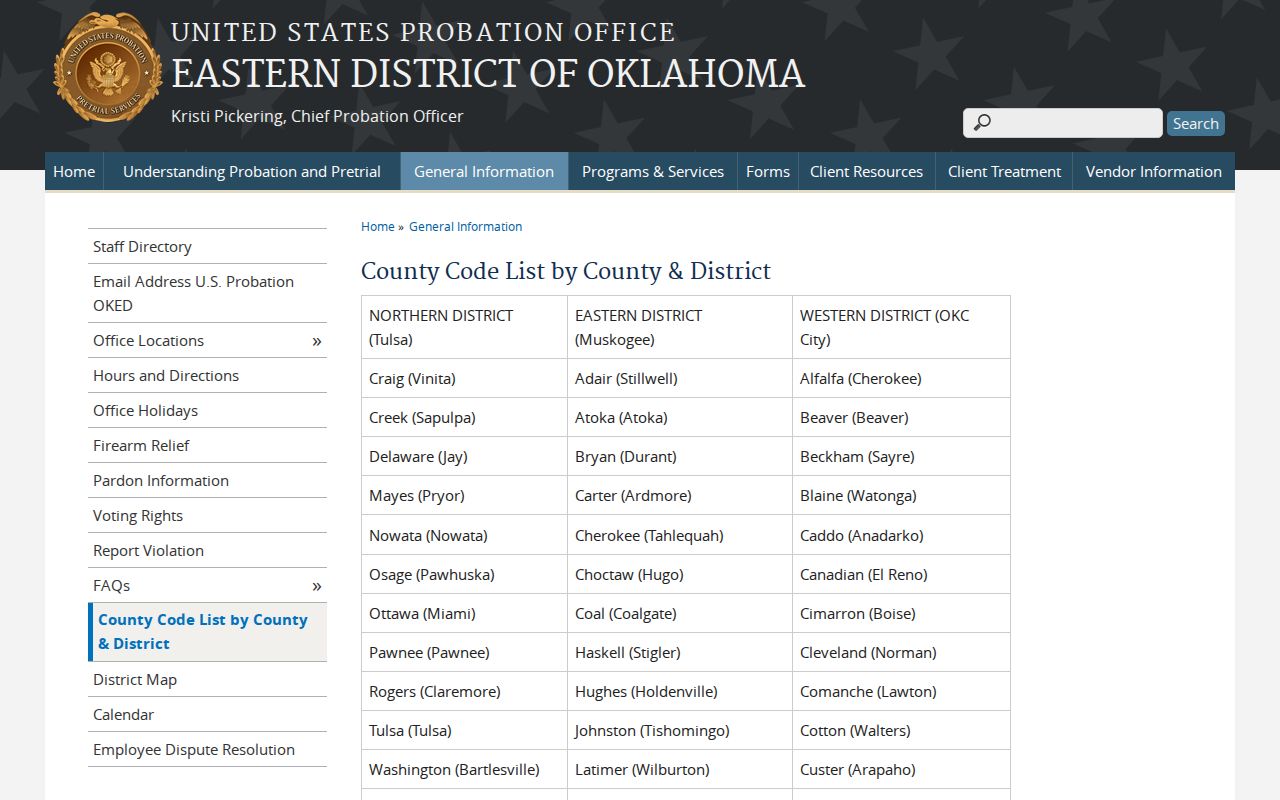Open Pardon Information sidebar link
Viewport: 1280px width, 800px height.
tap(207, 481)
